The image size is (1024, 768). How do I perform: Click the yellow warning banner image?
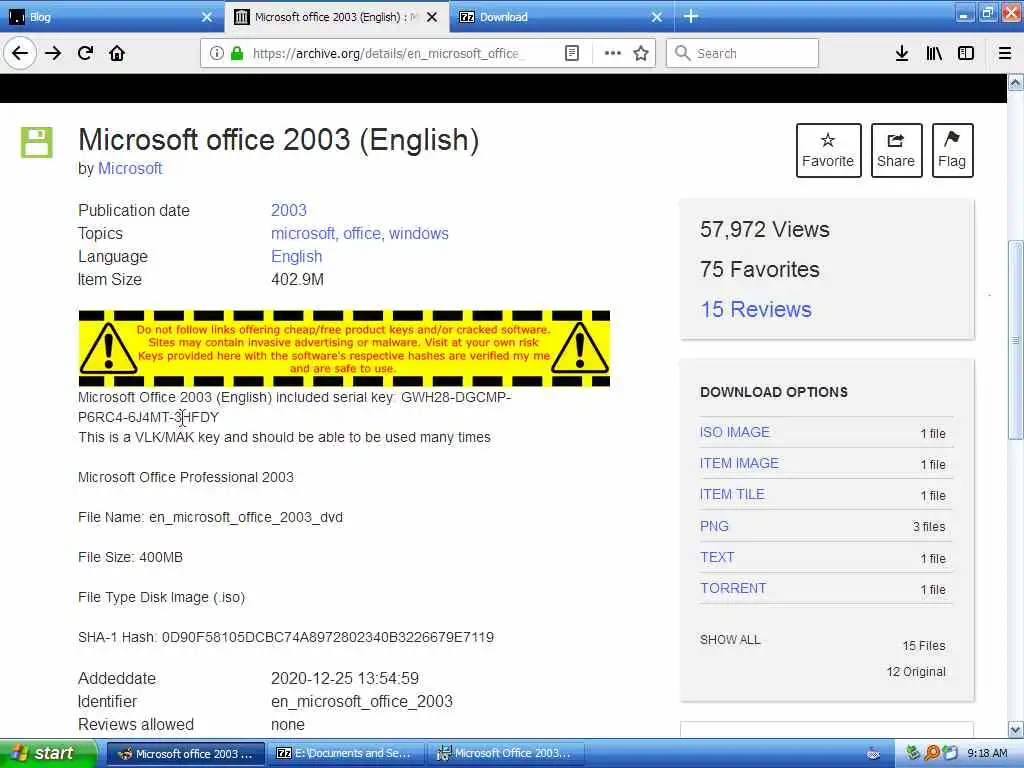(x=344, y=349)
